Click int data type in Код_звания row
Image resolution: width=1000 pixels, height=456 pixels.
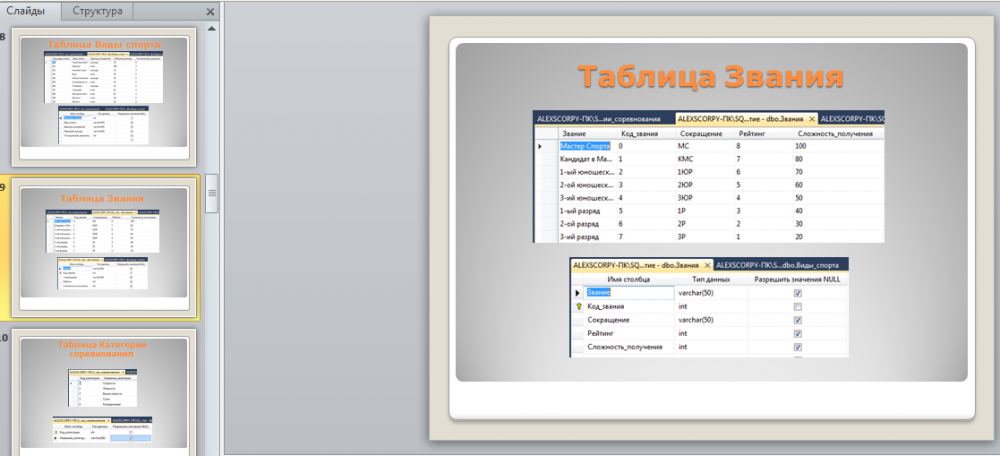[711, 307]
